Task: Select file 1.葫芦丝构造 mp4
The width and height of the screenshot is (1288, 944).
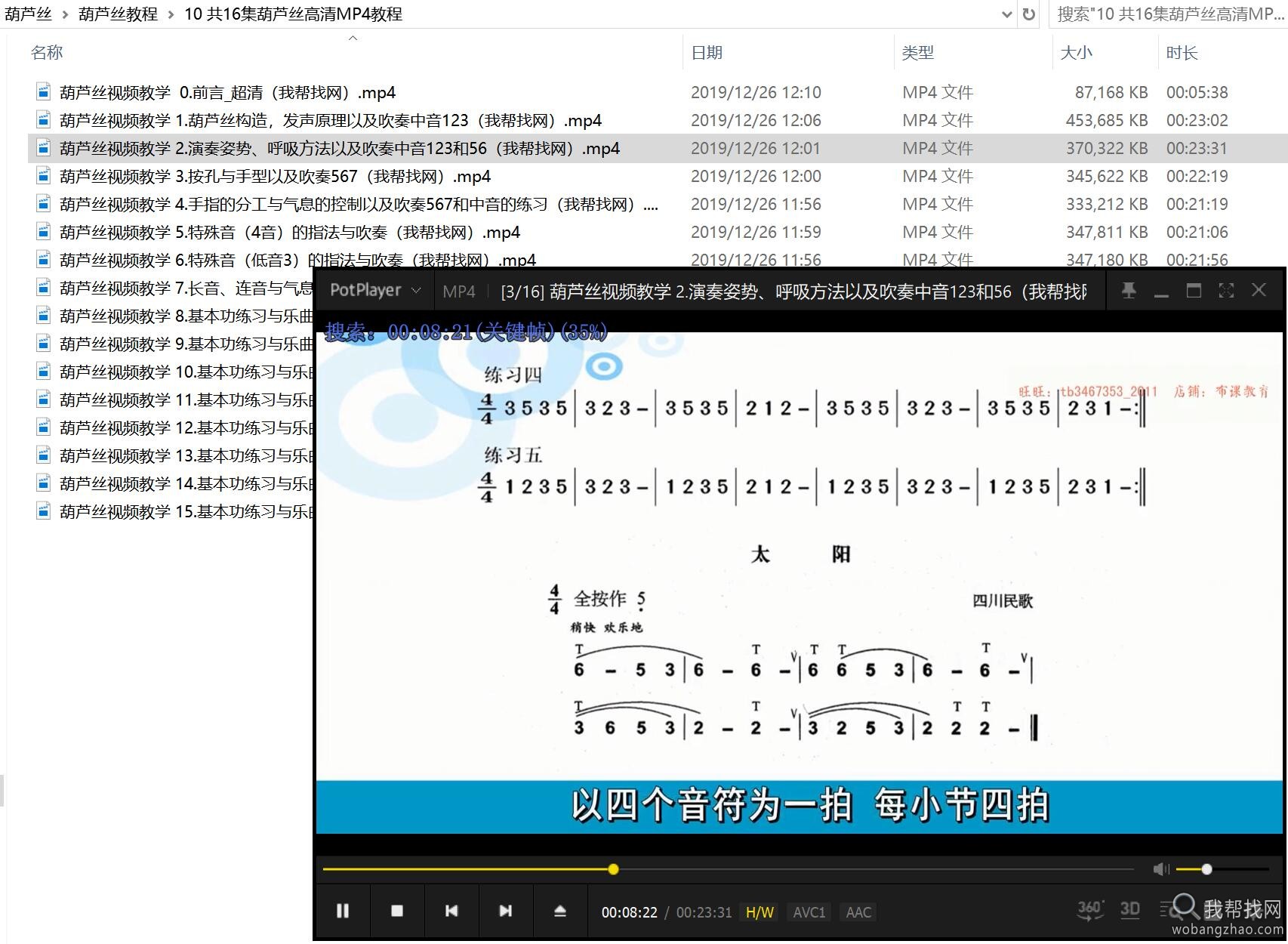Action: click(x=331, y=121)
